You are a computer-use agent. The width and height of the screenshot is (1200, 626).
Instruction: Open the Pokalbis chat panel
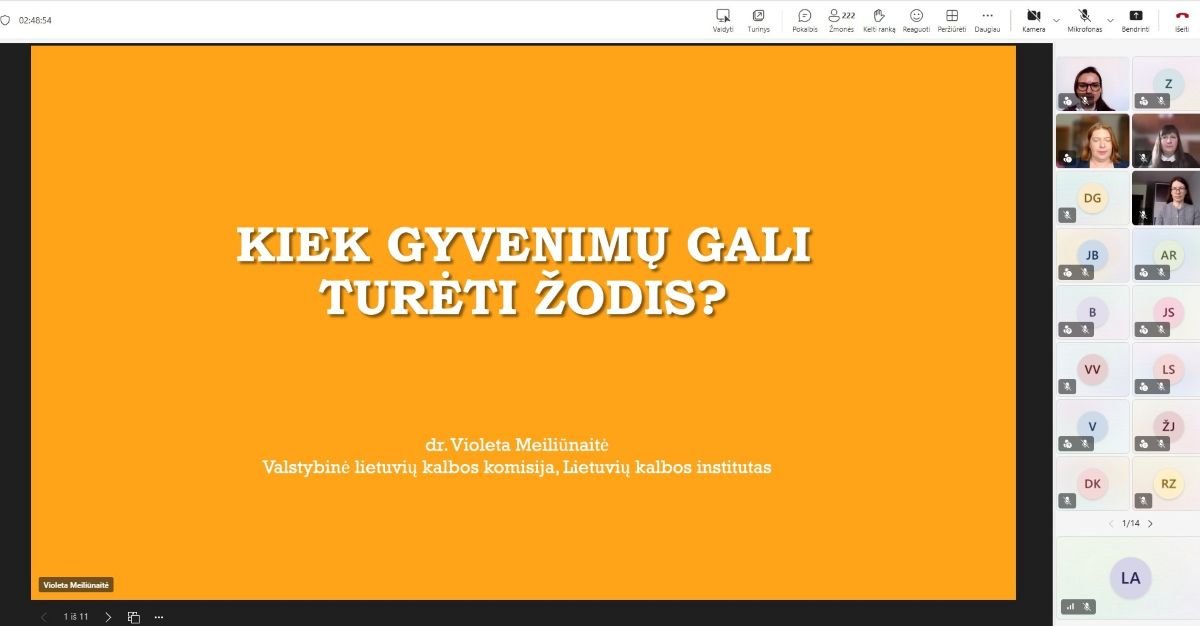click(x=804, y=20)
